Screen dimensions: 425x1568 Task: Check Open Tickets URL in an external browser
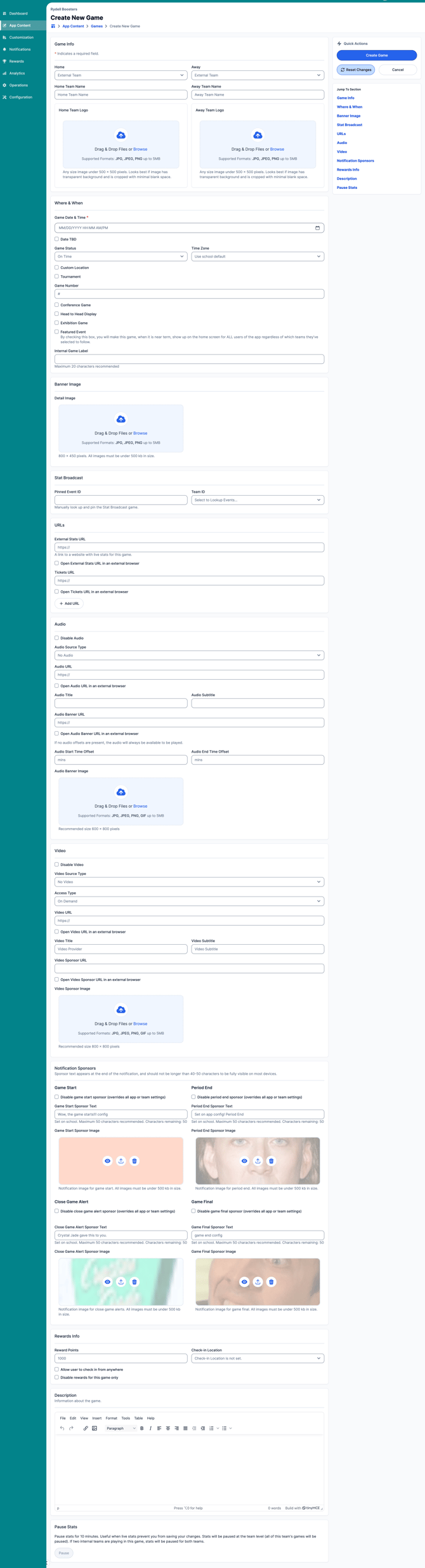[x=56, y=592]
